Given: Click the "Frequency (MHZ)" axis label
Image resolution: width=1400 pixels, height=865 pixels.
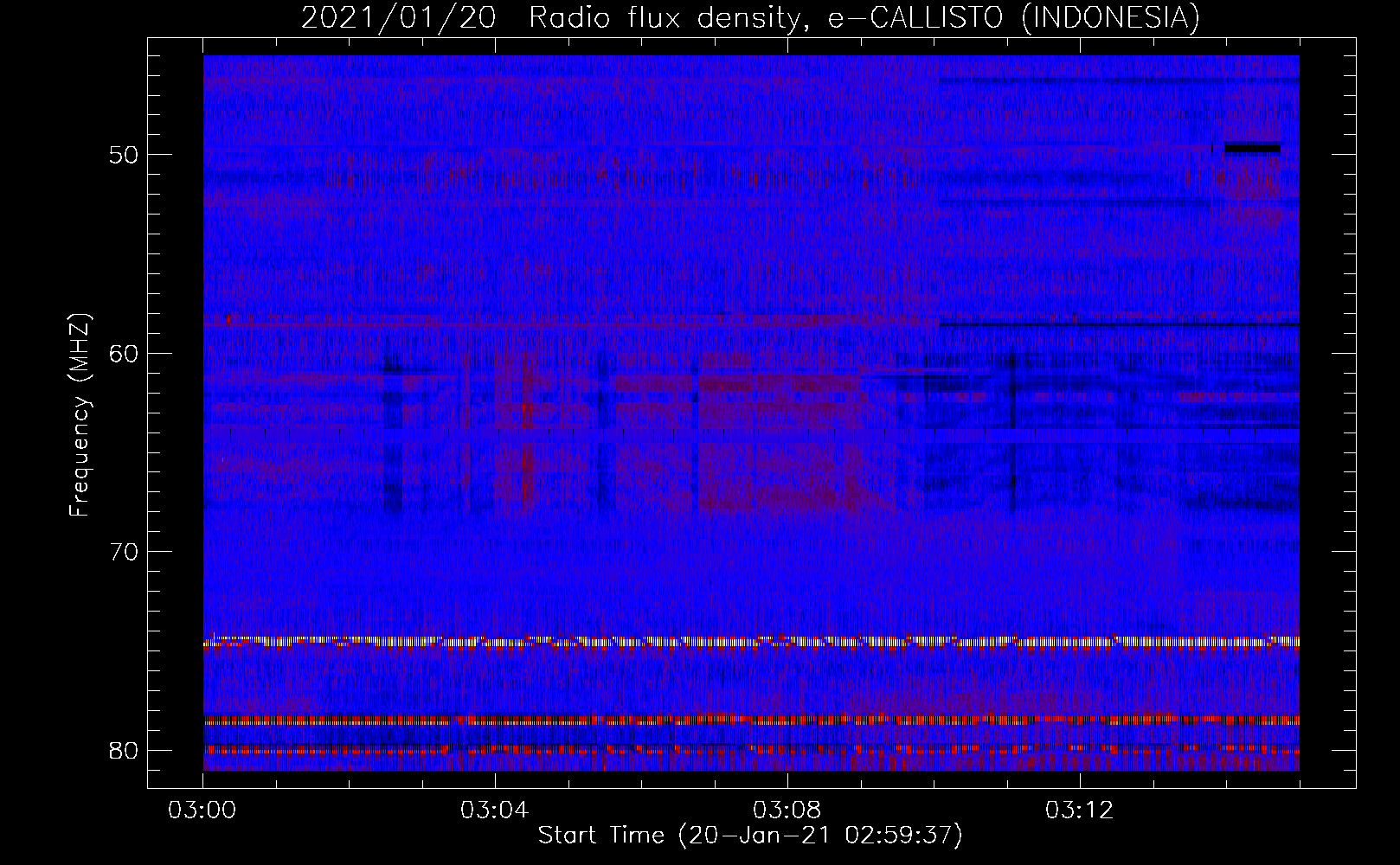Looking at the screenshot, I should pyautogui.click(x=80, y=415).
